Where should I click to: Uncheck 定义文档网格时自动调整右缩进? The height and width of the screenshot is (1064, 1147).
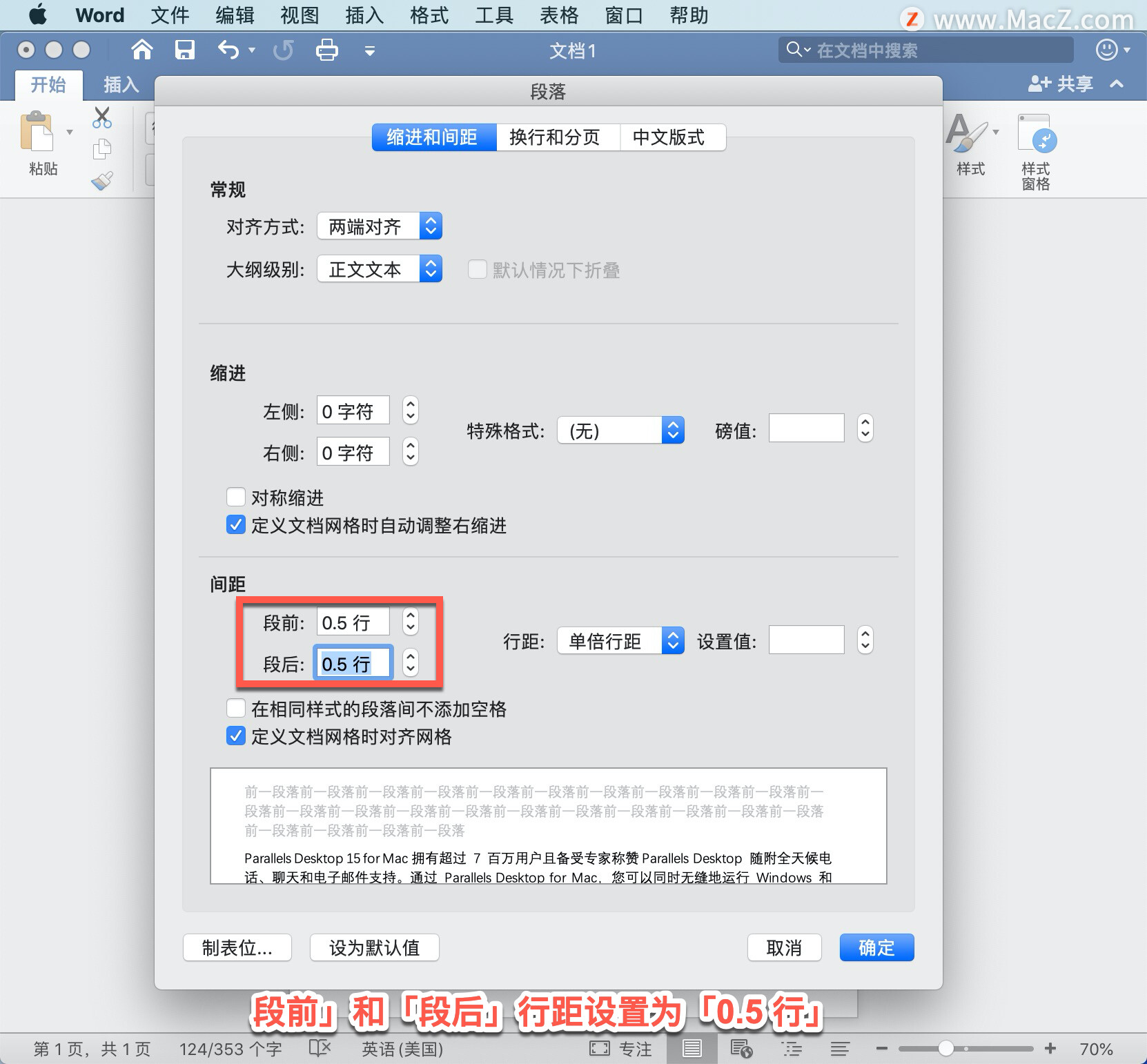click(x=236, y=525)
